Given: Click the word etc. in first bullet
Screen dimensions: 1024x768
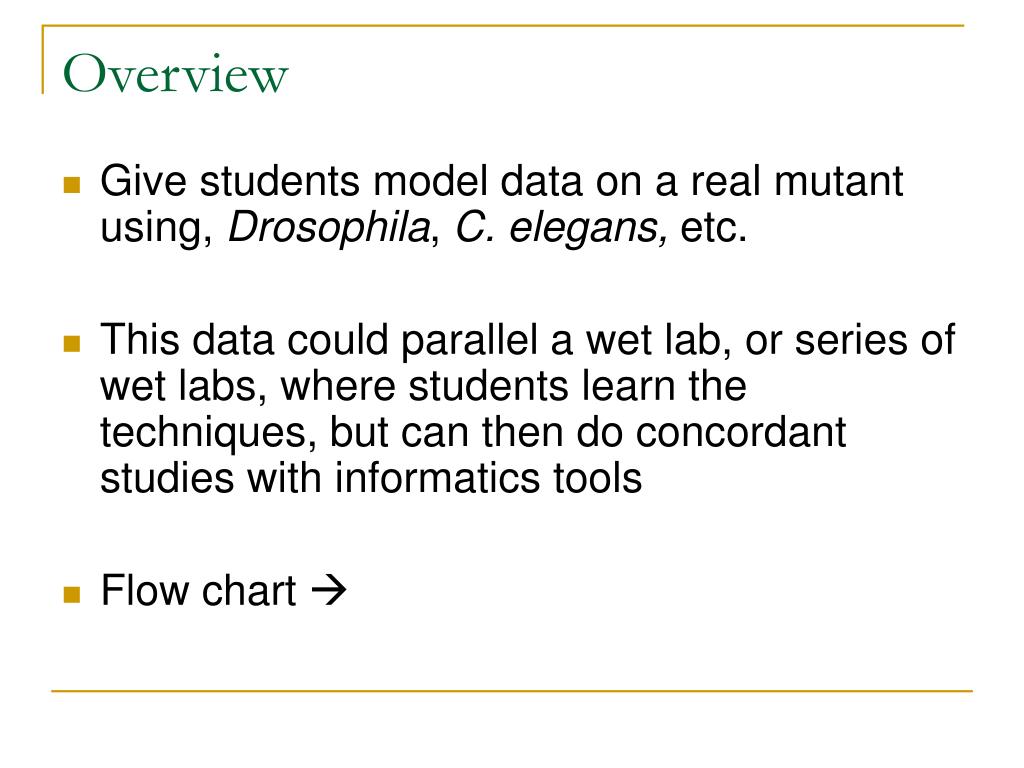Looking at the screenshot, I should [x=714, y=229].
